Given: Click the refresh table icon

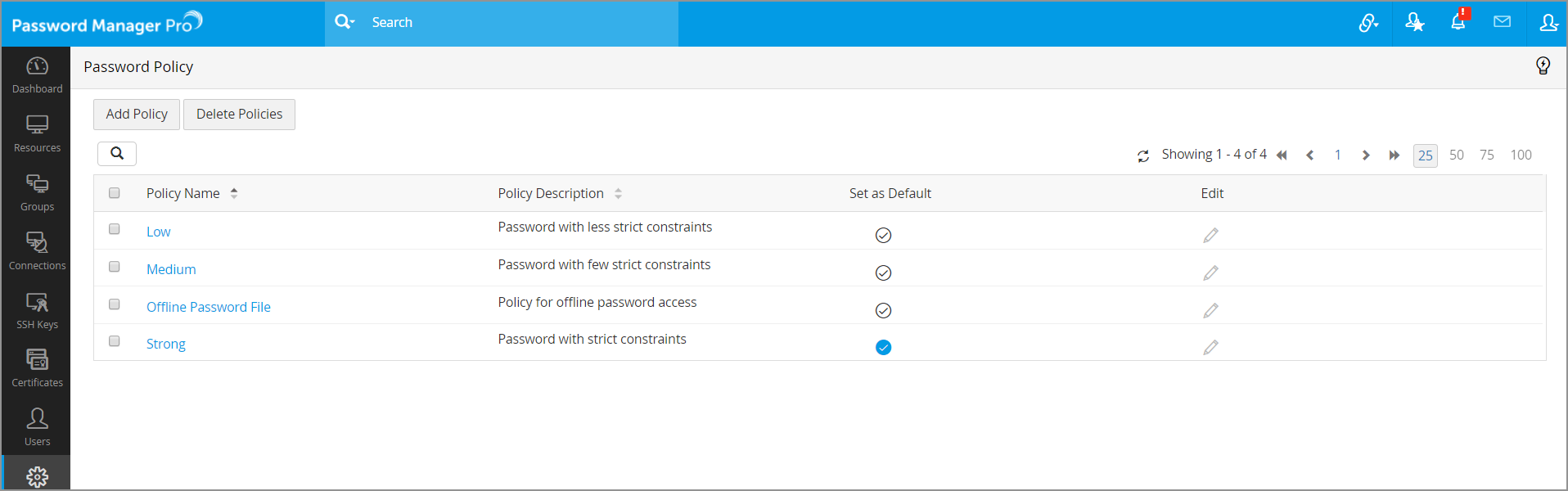Looking at the screenshot, I should pos(1143,155).
